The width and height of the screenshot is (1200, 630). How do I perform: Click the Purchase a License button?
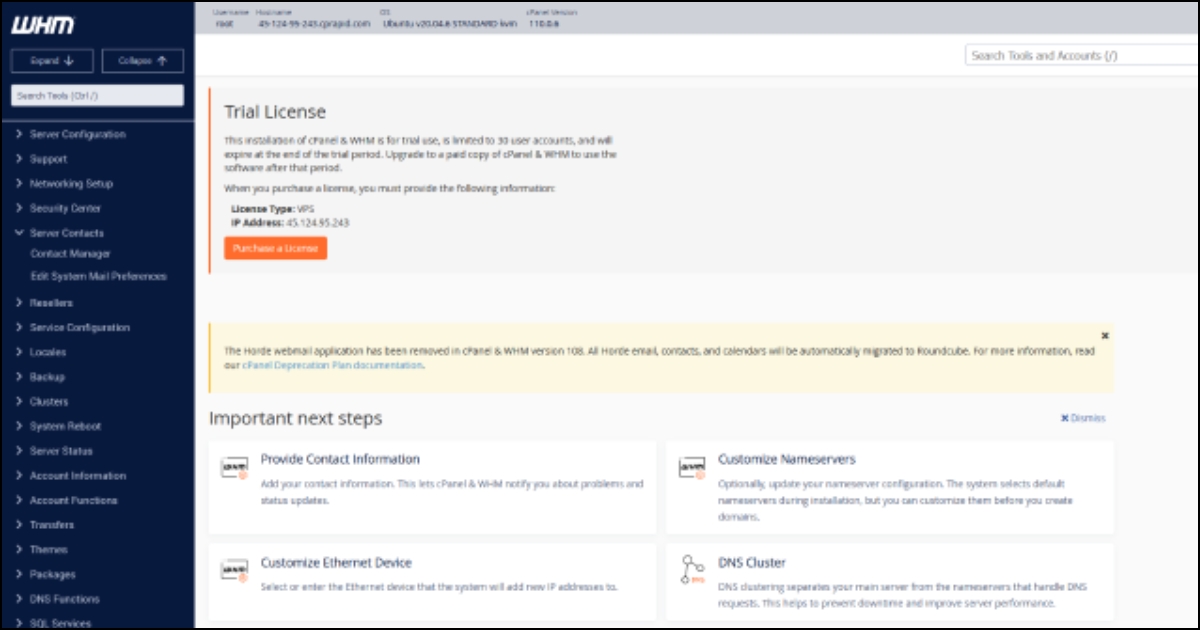point(275,248)
